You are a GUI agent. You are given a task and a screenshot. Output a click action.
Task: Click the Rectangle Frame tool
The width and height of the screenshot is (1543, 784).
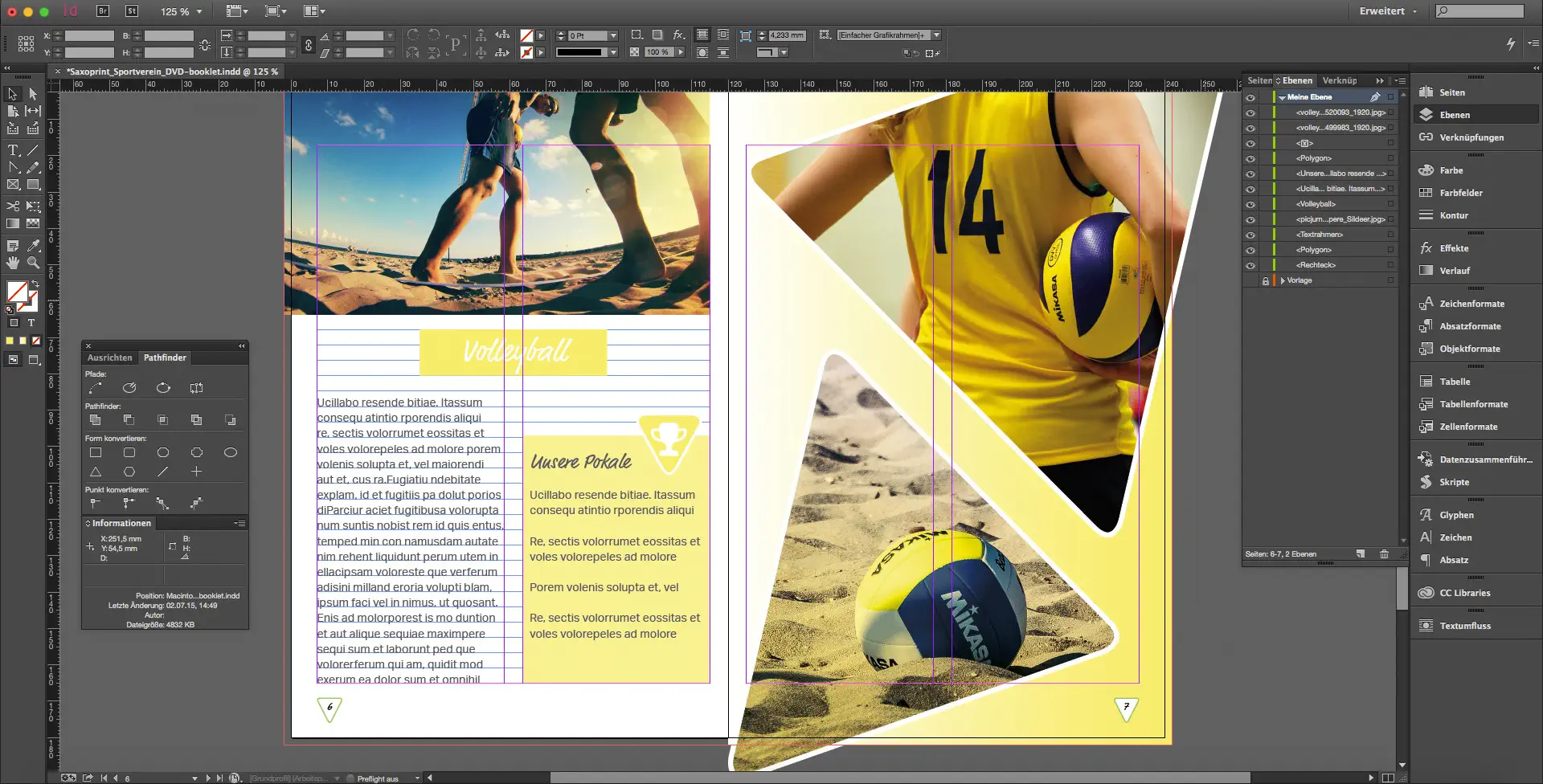13,185
